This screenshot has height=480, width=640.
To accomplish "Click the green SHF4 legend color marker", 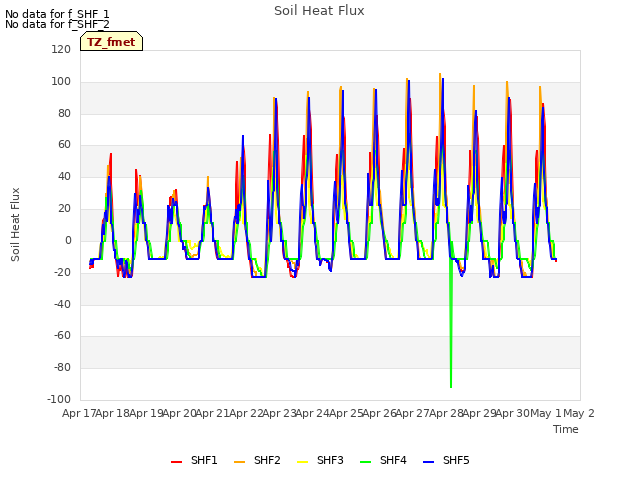I will [x=366, y=462].
